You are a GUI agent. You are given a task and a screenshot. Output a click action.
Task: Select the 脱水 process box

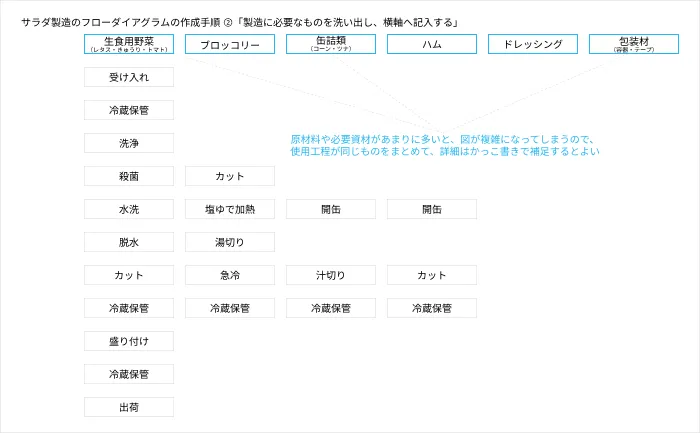click(129, 242)
